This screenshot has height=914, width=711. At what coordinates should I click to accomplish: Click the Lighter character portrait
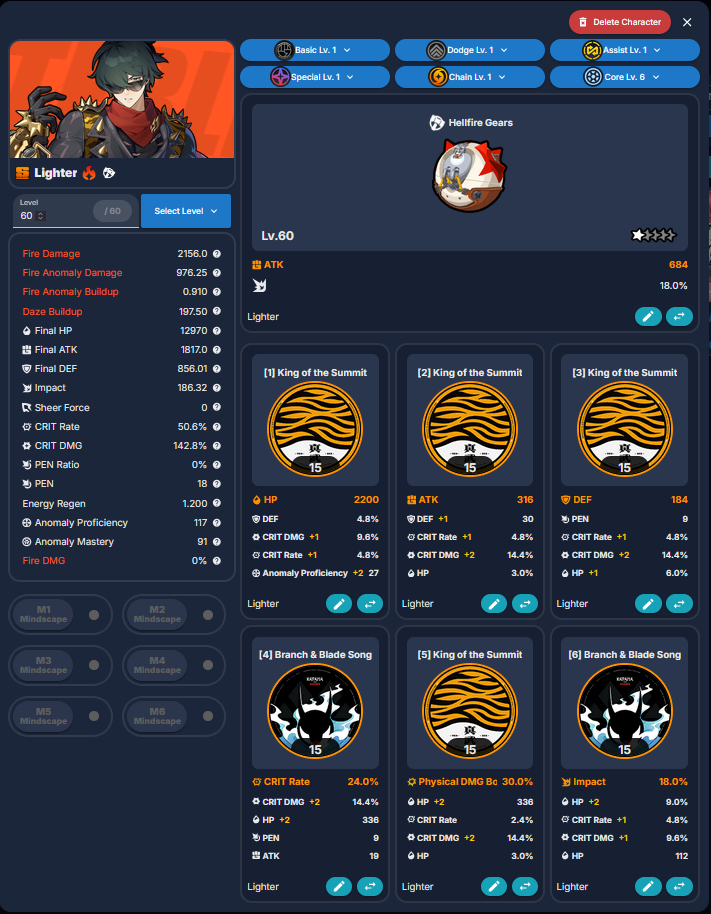[x=122, y=100]
